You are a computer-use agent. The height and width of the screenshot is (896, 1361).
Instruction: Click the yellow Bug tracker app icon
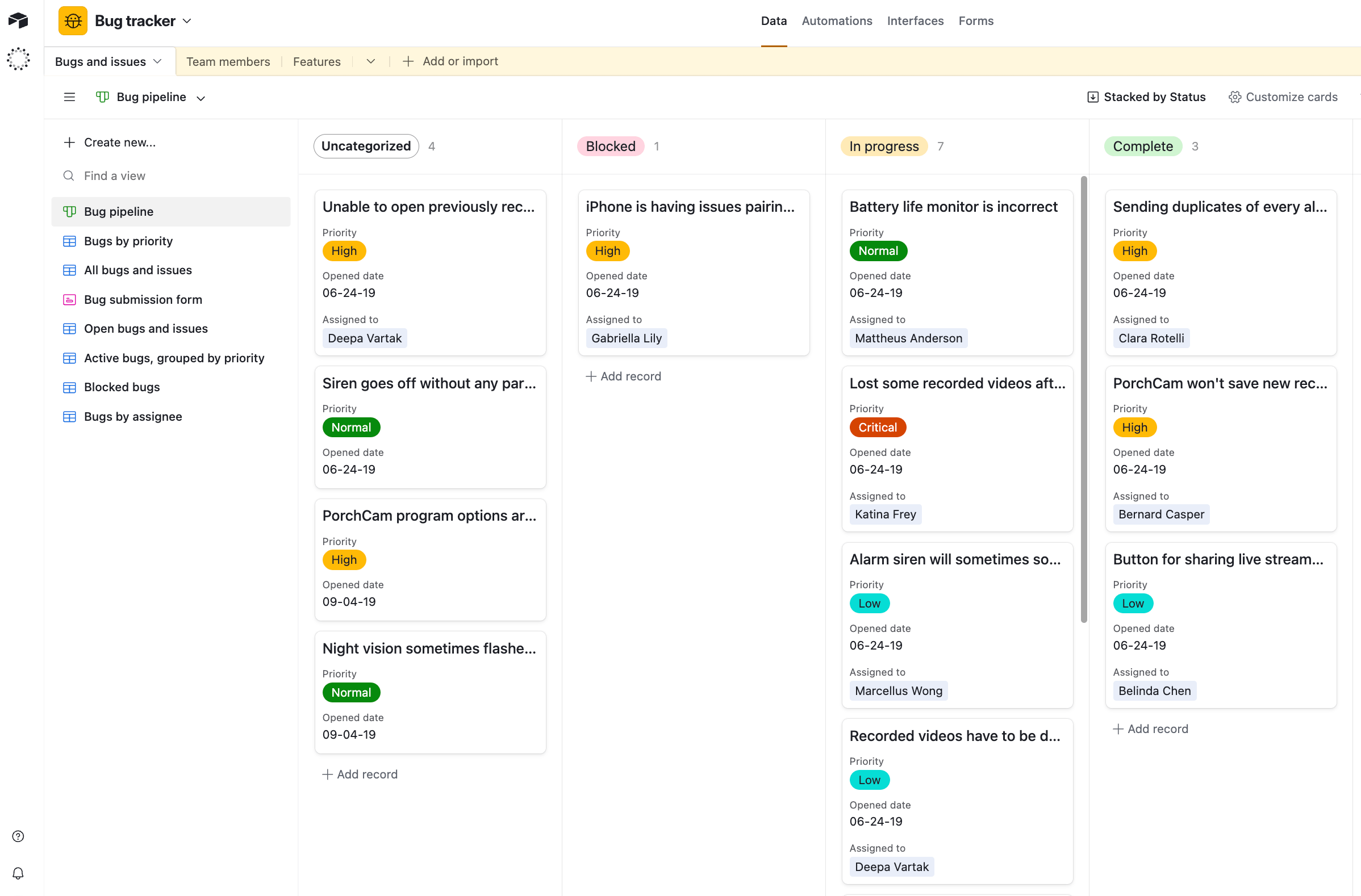point(73,20)
